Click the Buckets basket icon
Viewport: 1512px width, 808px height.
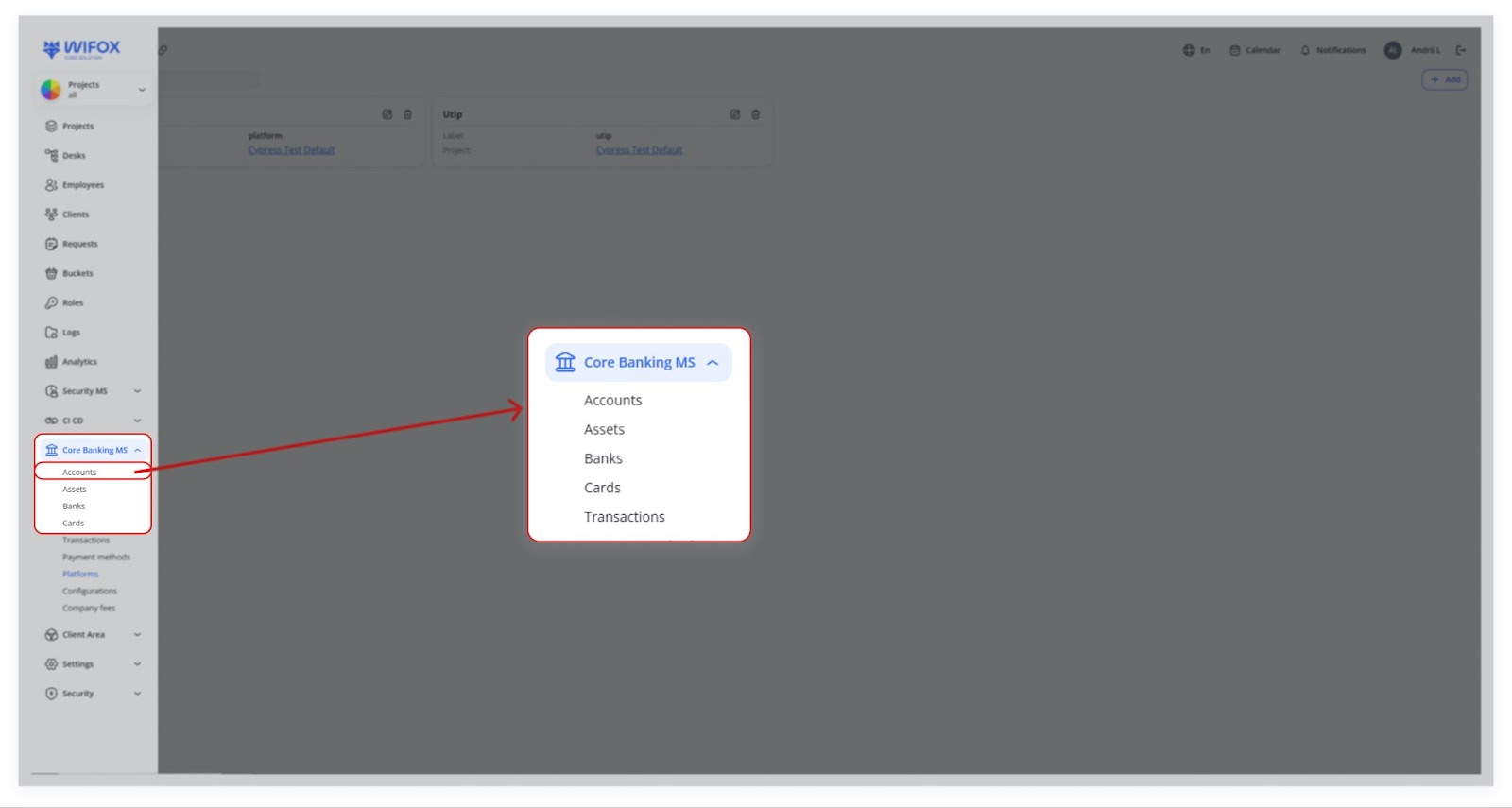click(51, 273)
